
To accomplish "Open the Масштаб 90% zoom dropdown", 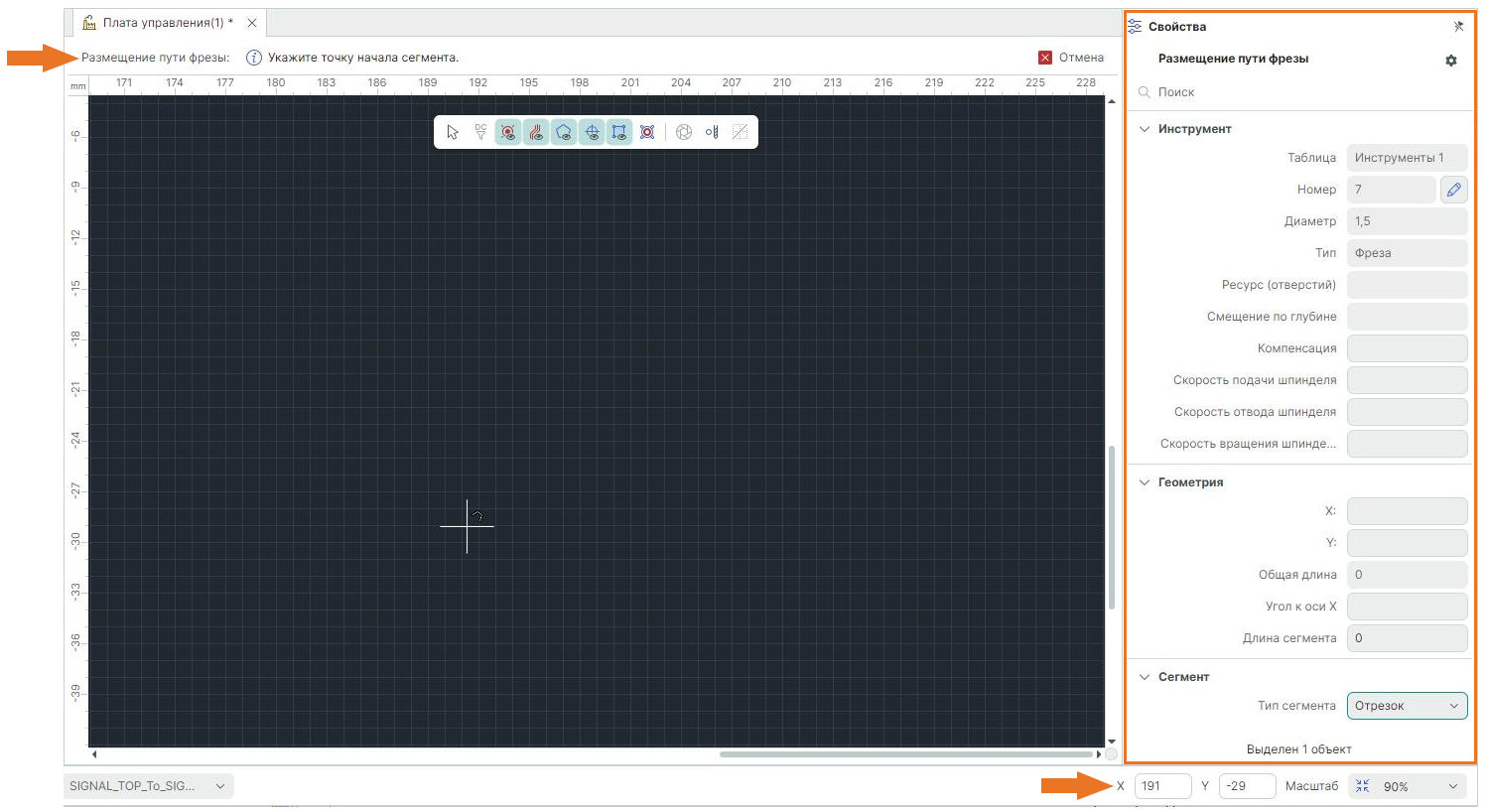I will coord(1421,786).
